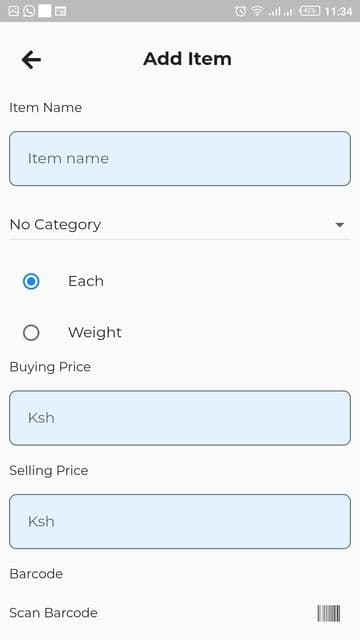This screenshot has width=360, height=640.
Task: Tap the alarm clock status icon
Action: 240,11
